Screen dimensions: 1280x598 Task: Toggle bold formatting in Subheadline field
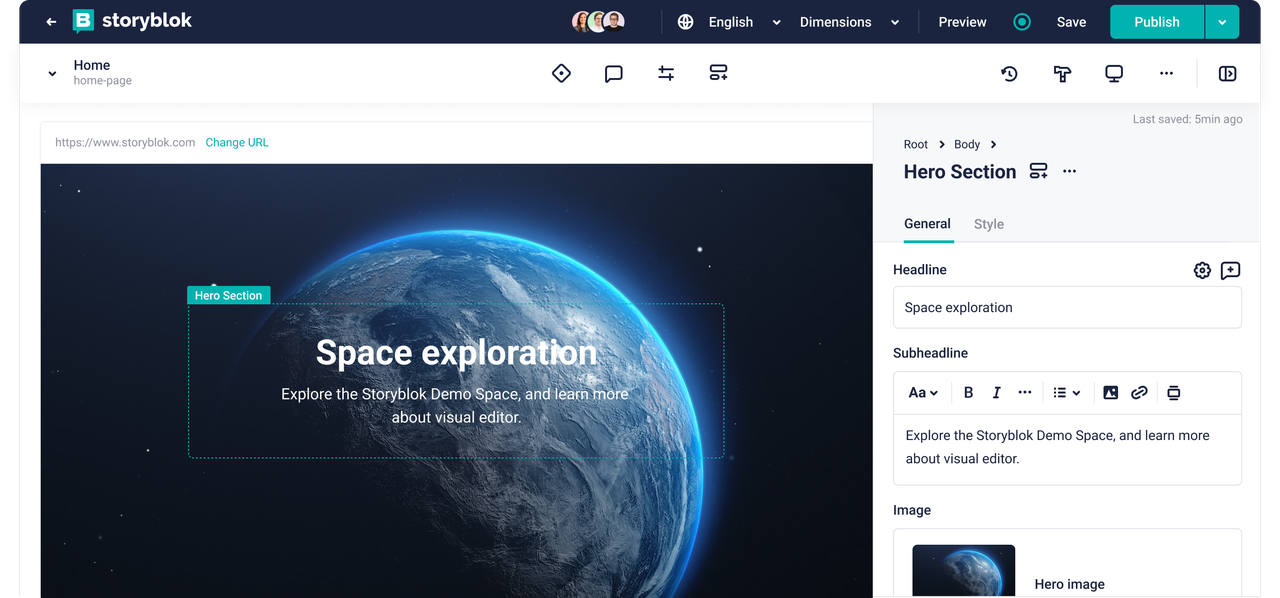click(968, 392)
